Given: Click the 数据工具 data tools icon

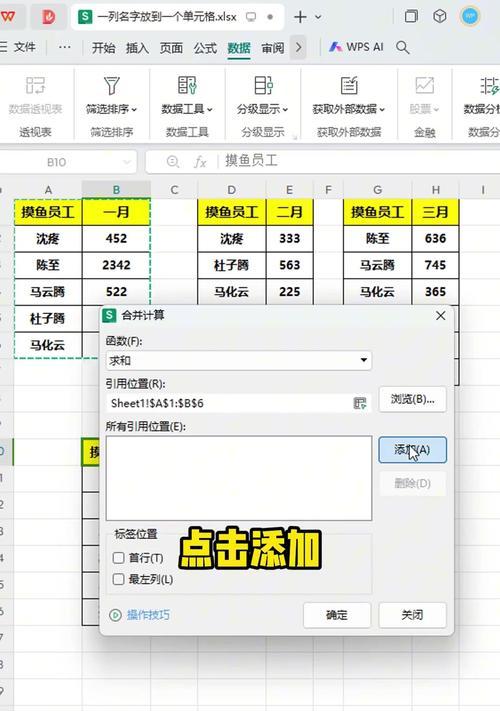Looking at the screenshot, I should click(x=187, y=85).
